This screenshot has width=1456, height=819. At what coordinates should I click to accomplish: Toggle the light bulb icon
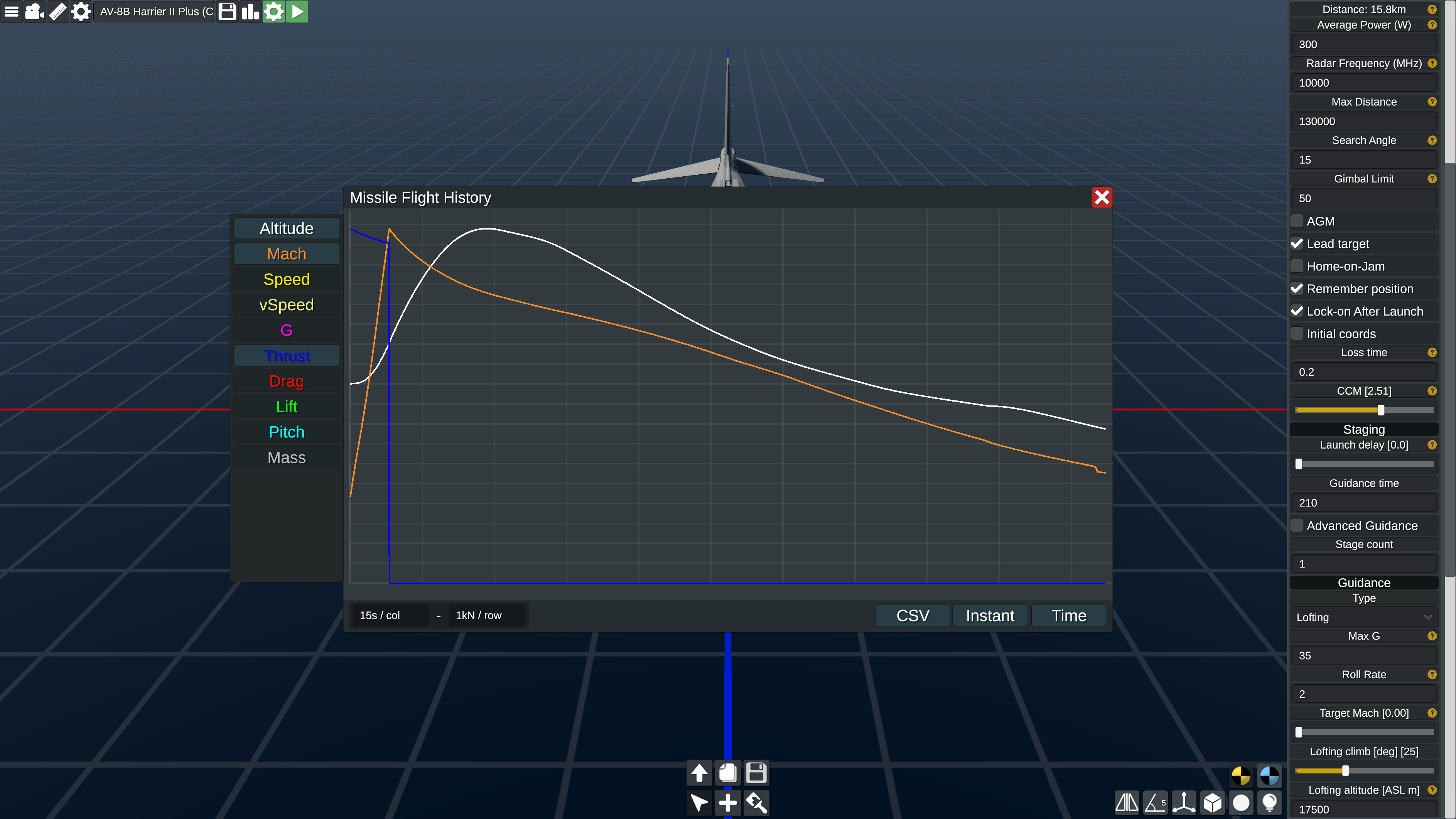point(1269,803)
